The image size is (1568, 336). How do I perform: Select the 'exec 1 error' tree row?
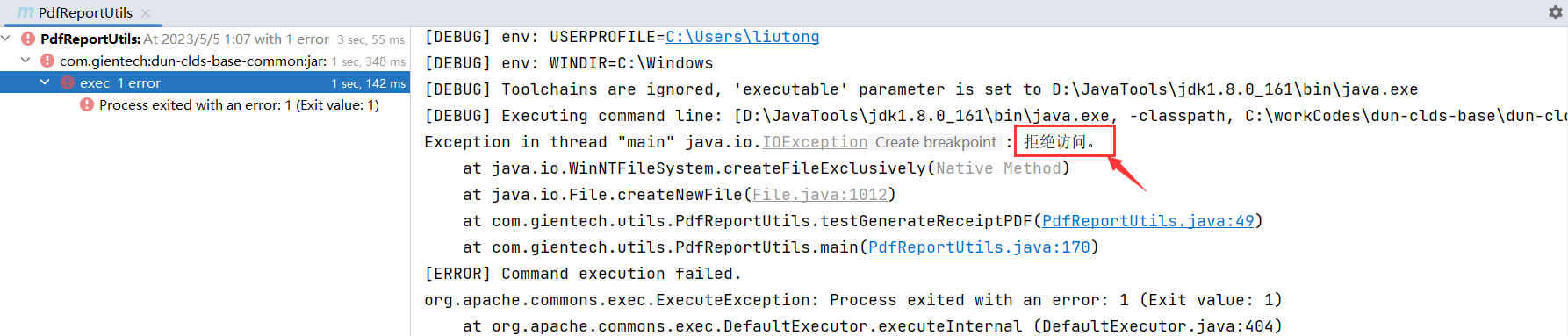tap(205, 82)
